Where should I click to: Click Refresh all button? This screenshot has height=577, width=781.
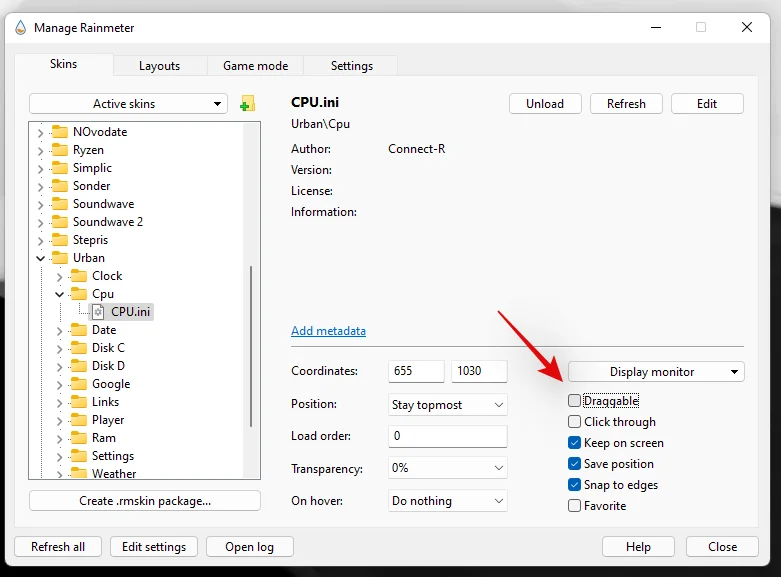click(x=58, y=547)
